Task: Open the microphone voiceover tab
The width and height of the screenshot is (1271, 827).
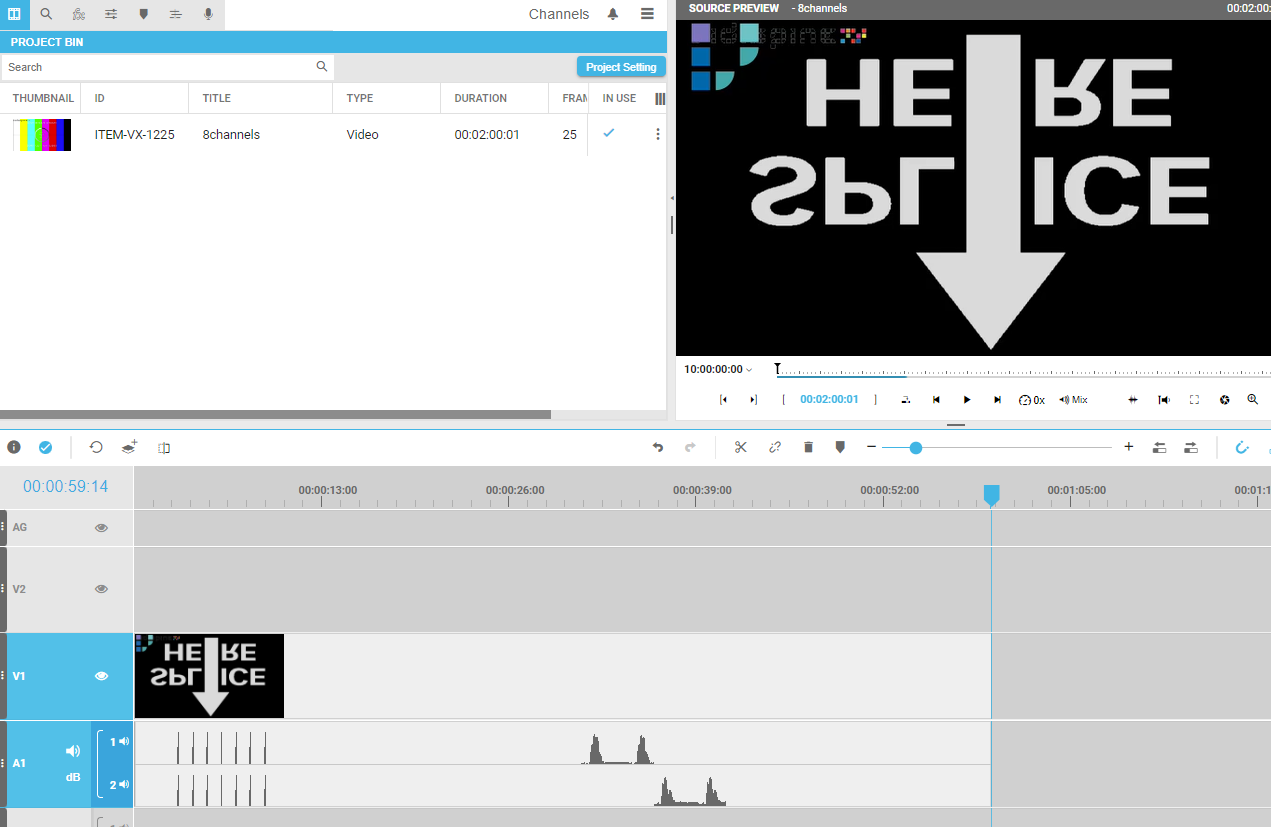Action: [208, 14]
